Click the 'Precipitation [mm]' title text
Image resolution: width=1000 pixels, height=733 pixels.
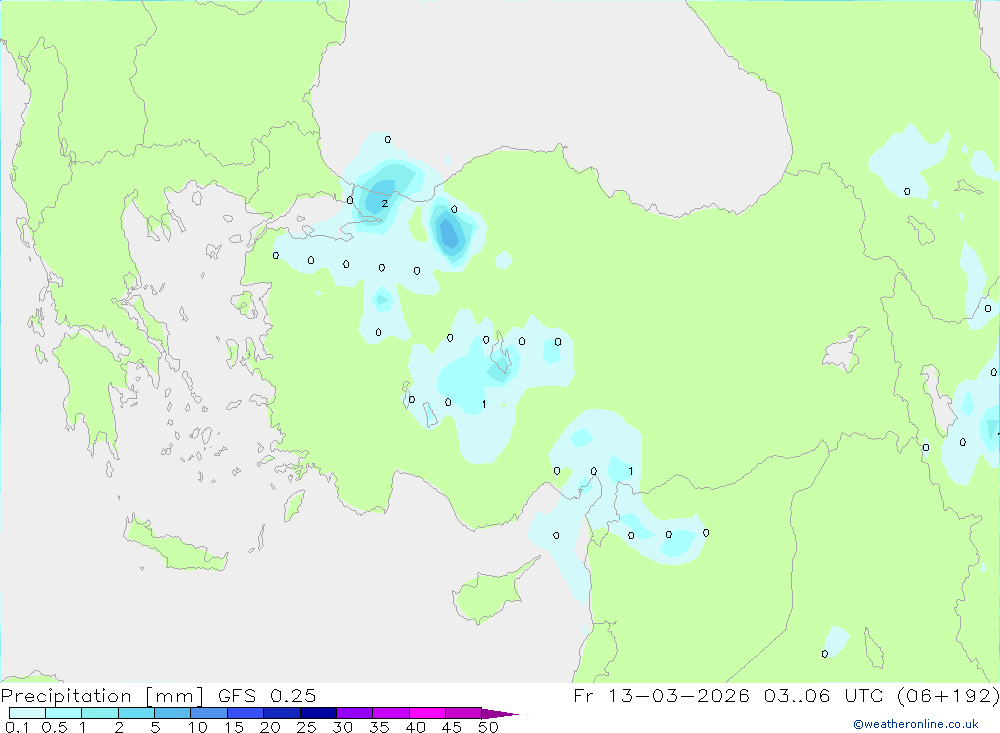(102, 696)
